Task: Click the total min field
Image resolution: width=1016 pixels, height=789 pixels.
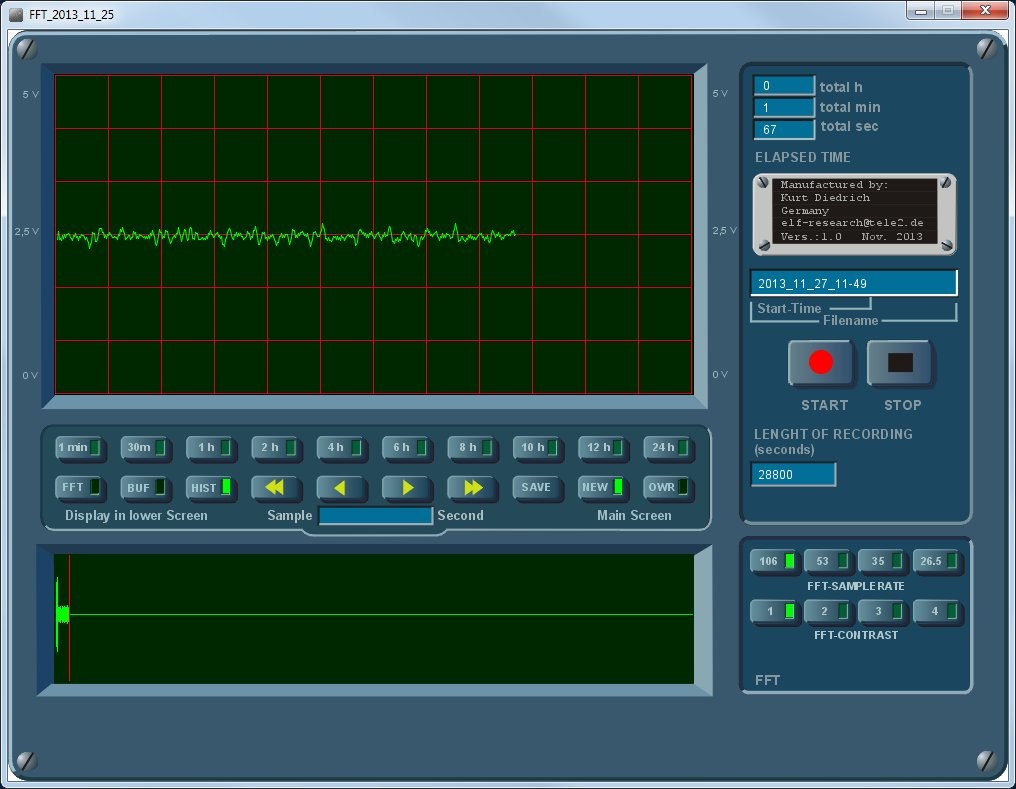Action: tap(783, 108)
